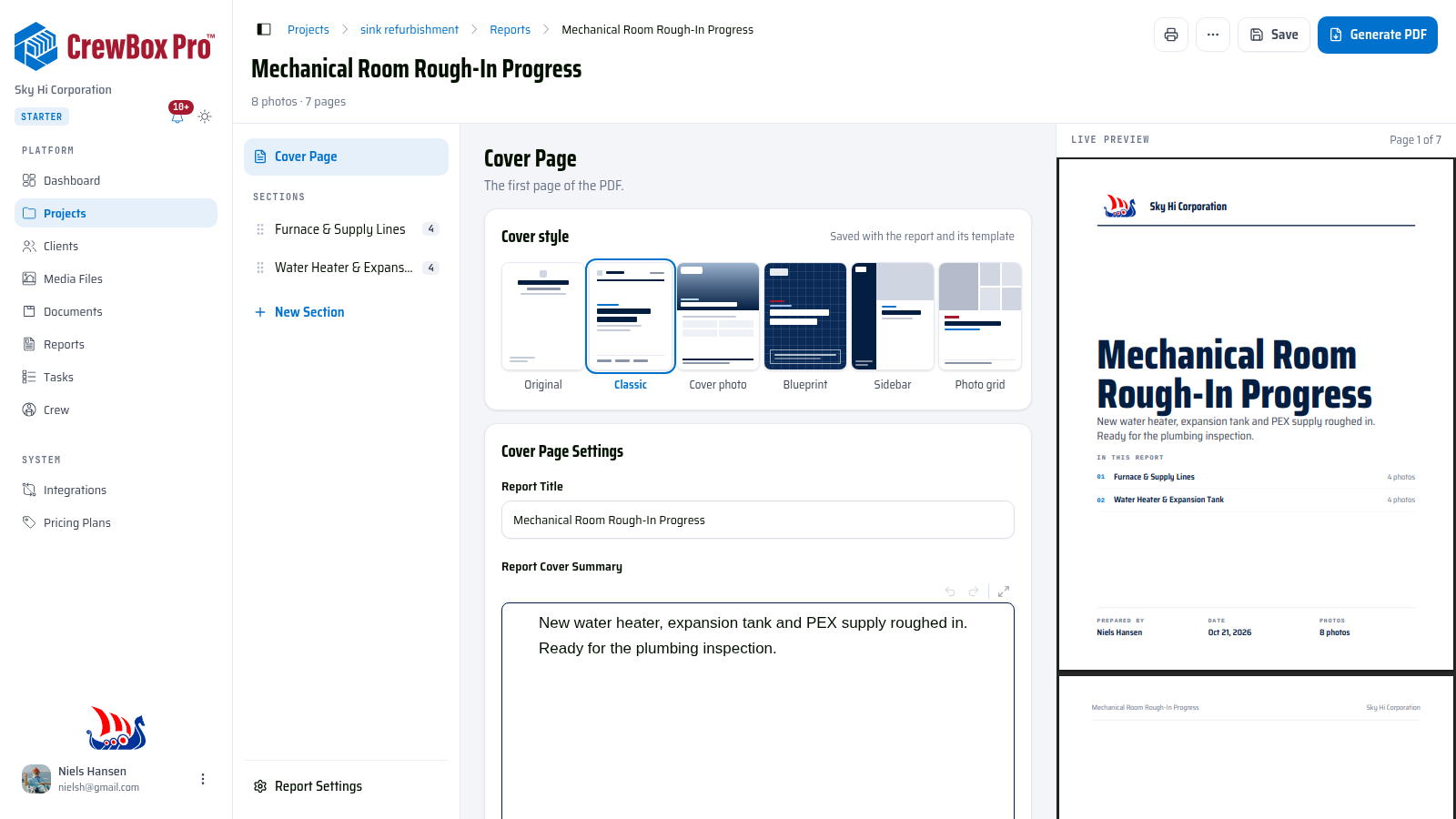
Task: Go to Clients in sidebar
Action: point(116,246)
